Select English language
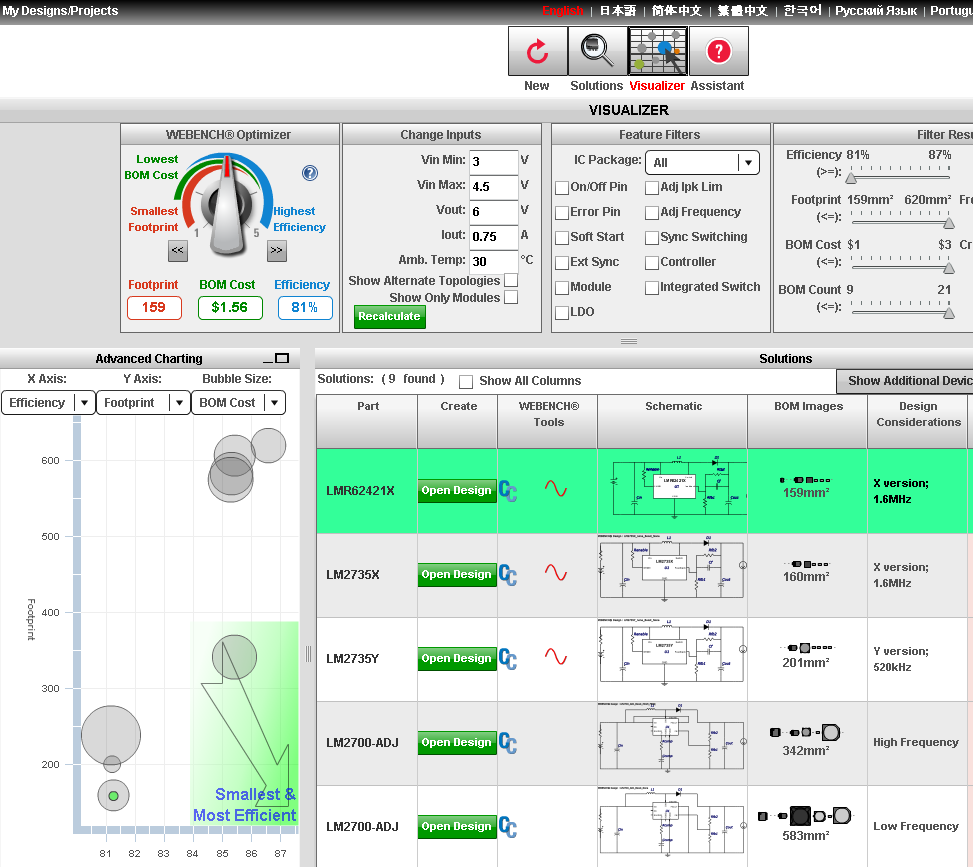973x867 pixels. 563,11
